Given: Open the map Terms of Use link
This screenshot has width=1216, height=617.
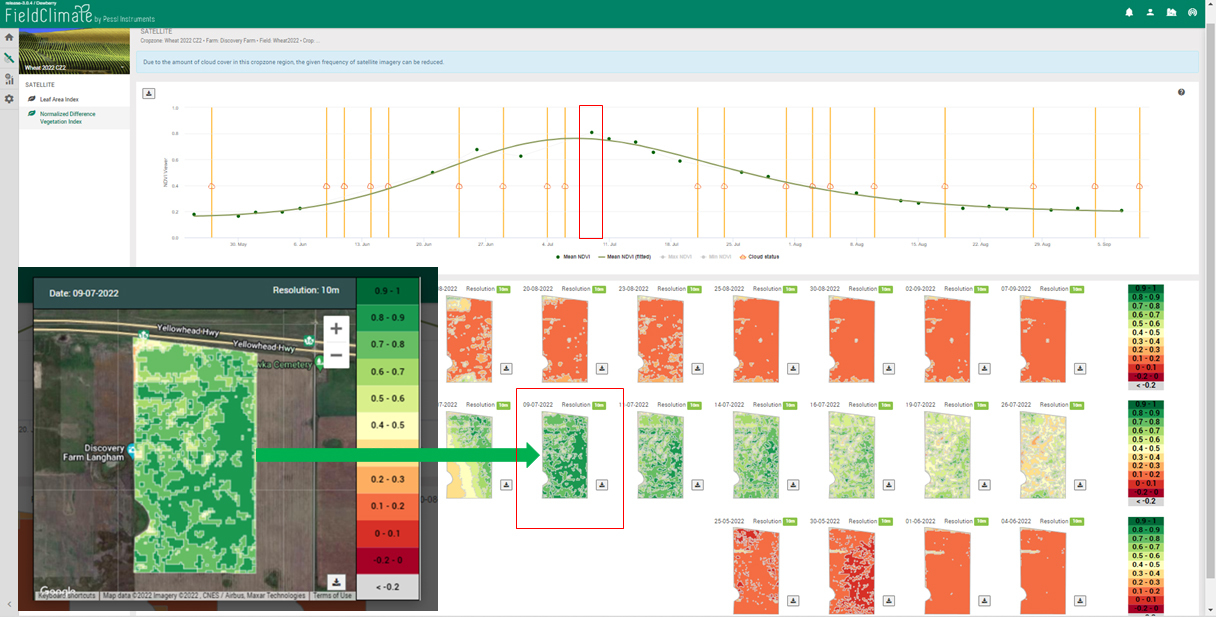Looking at the screenshot, I should (332, 595).
